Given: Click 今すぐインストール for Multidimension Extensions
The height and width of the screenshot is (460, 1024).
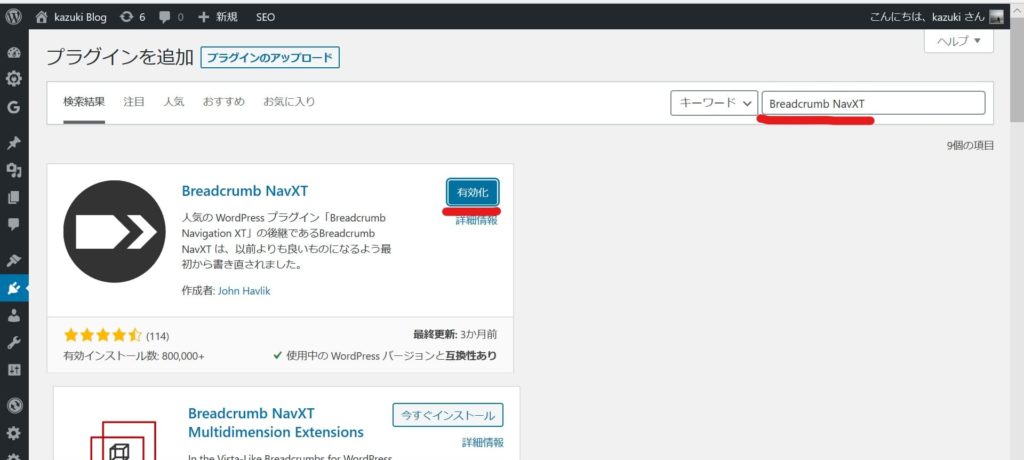Looking at the screenshot, I should [x=448, y=415].
